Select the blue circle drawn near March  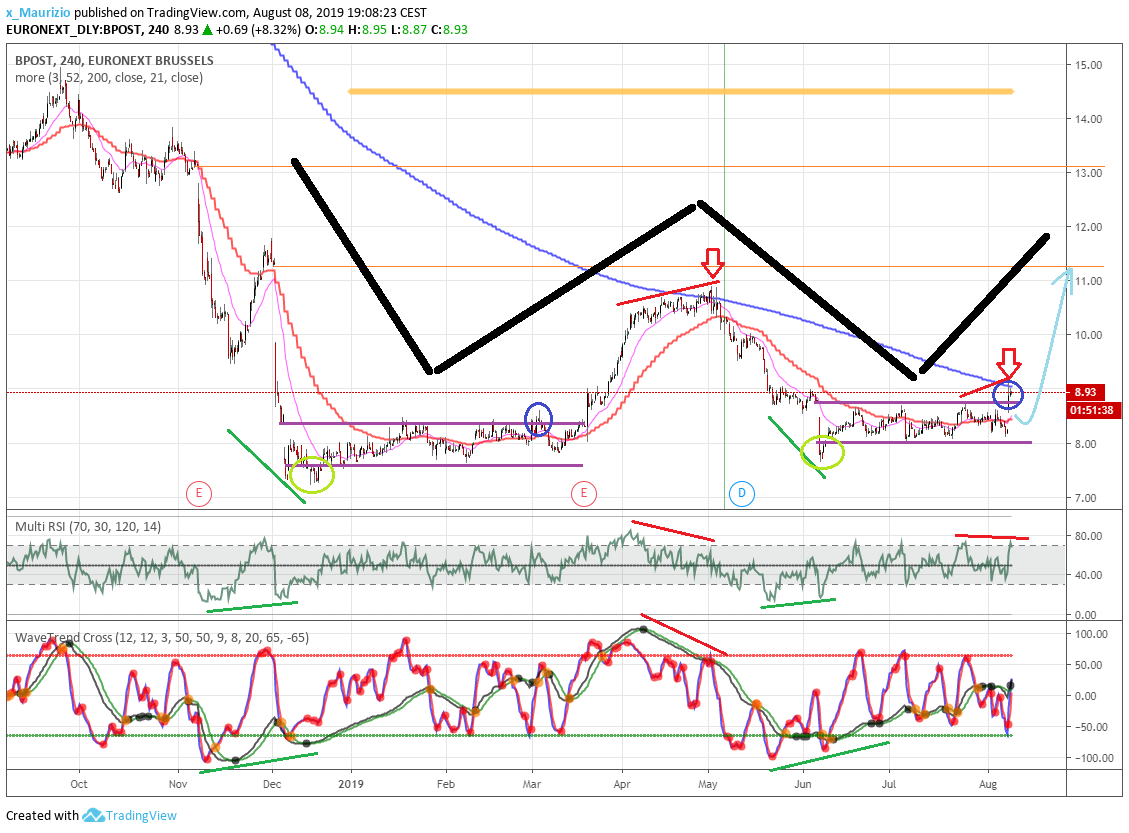(x=539, y=418)
